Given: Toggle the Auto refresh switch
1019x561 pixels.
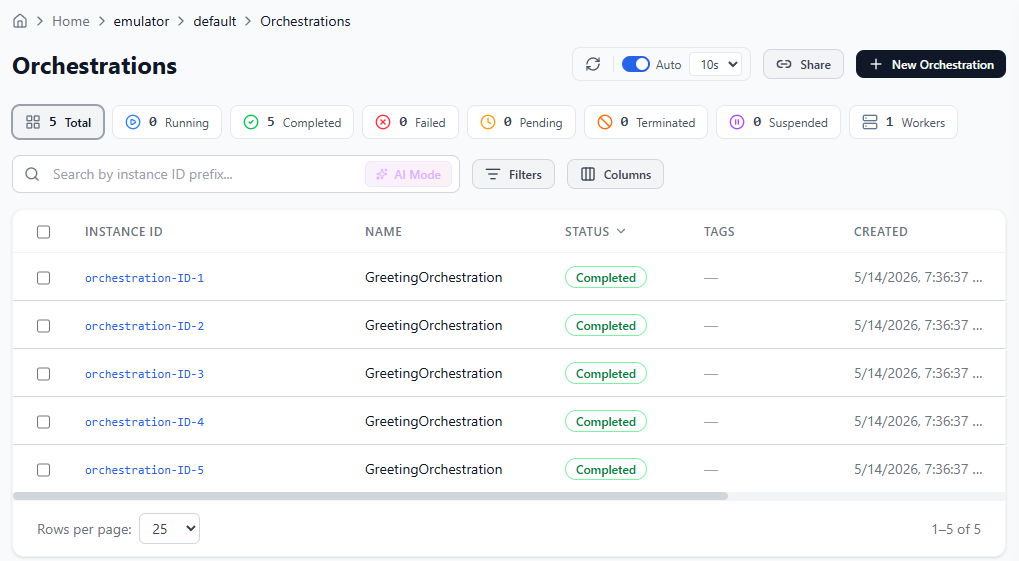Looking at the screenshot, I should pyautogui.click(x=636, y=64).
